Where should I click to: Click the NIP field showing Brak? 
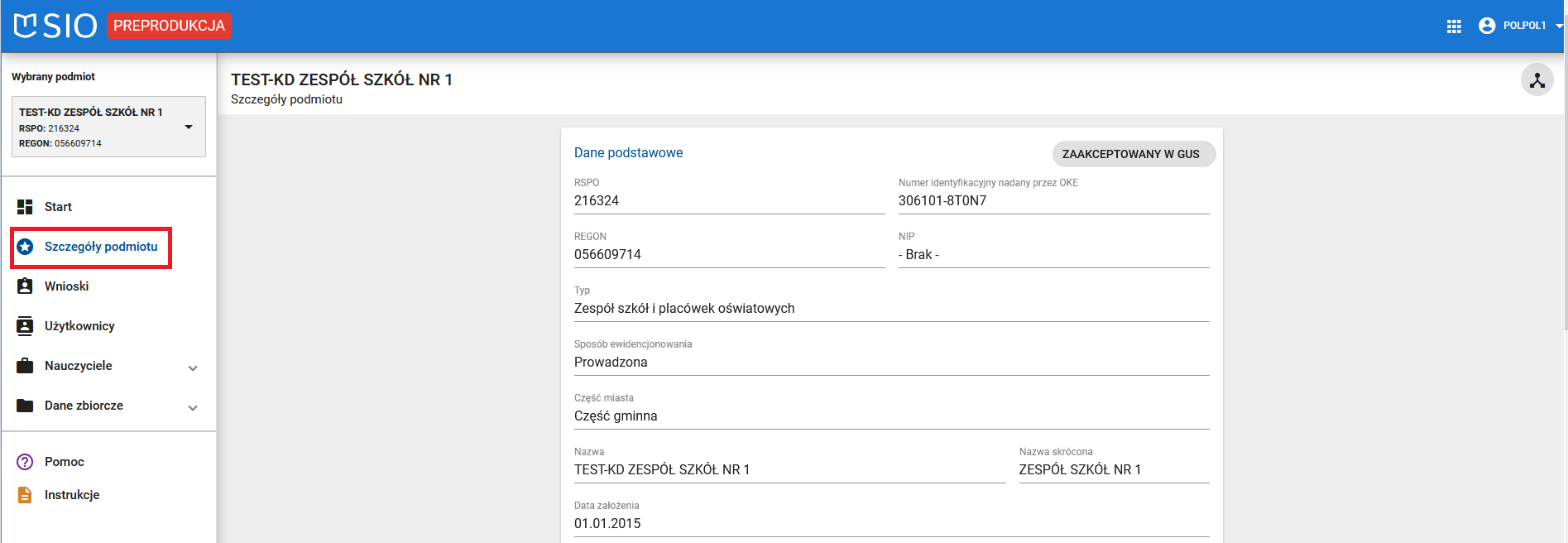click(1054, 255)
